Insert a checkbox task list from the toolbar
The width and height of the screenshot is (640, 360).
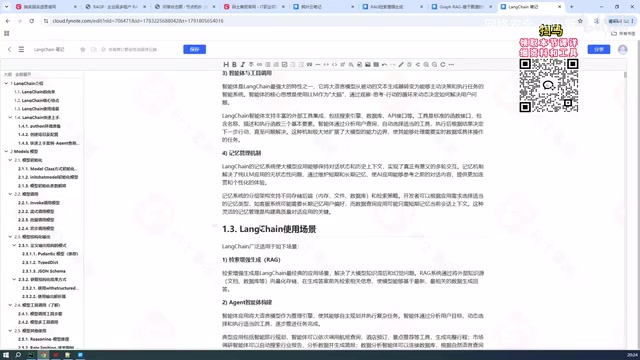click(284, 64)
